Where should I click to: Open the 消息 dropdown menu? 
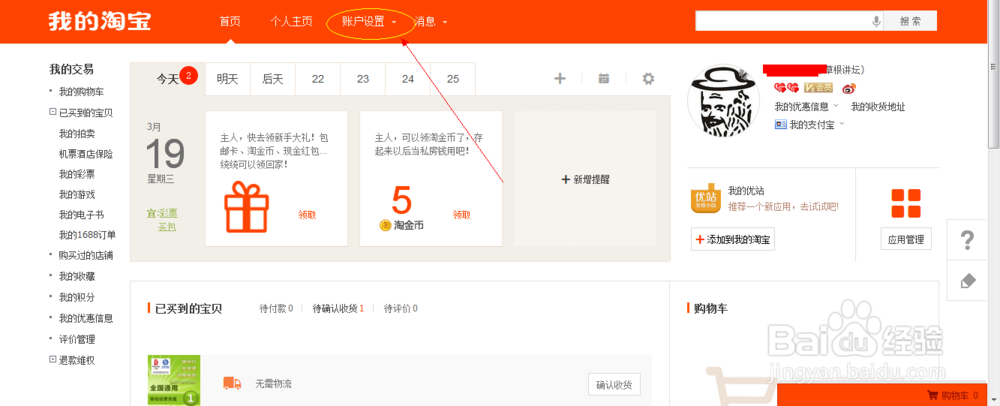[430, 21]
